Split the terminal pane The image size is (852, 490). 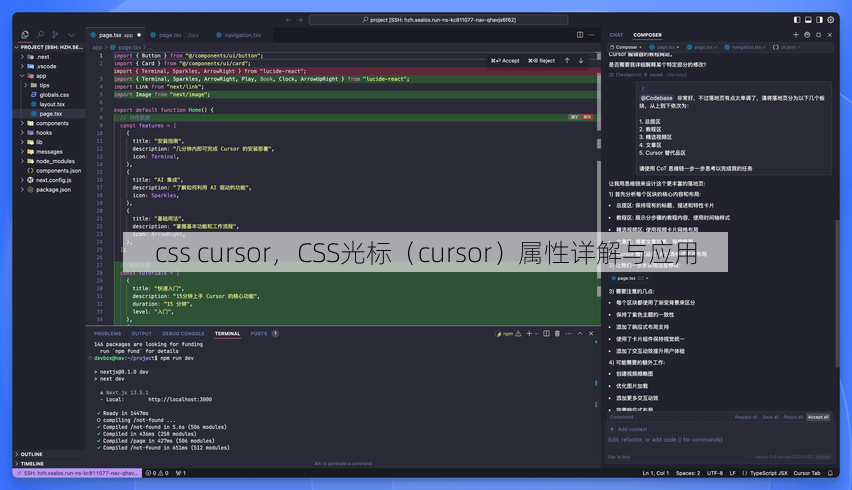pos(546,334)
